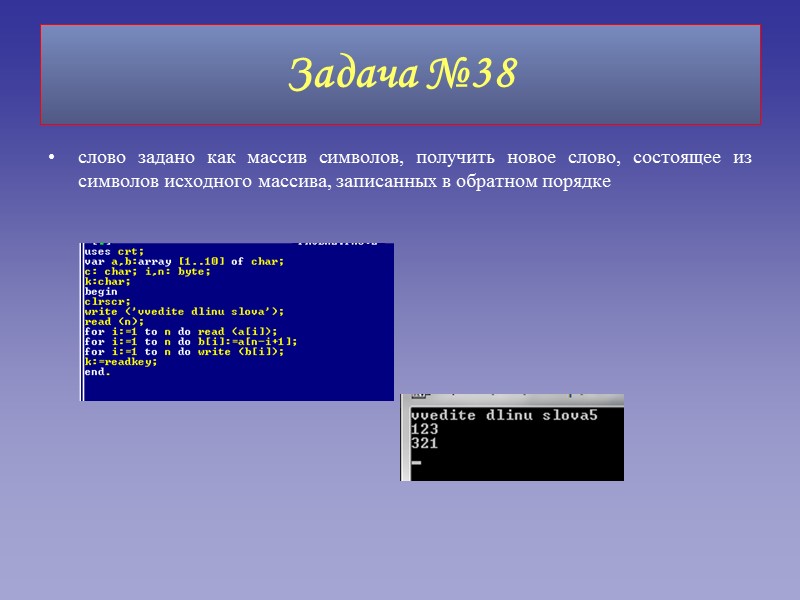Screen dimensions: 800x600
Task: Click the console output '321'
Action: coord(424,443)
